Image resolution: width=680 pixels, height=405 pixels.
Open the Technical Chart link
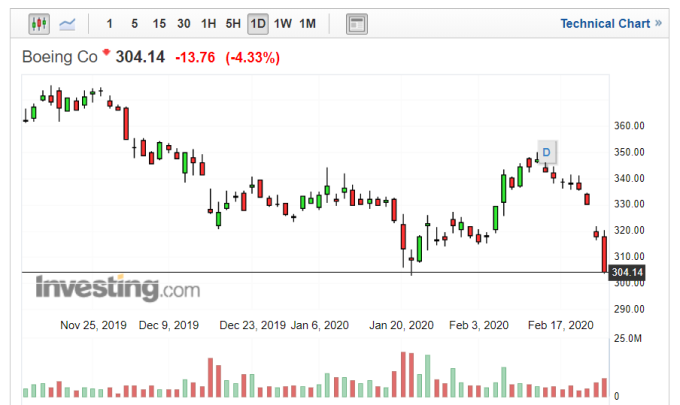[611, 23]
